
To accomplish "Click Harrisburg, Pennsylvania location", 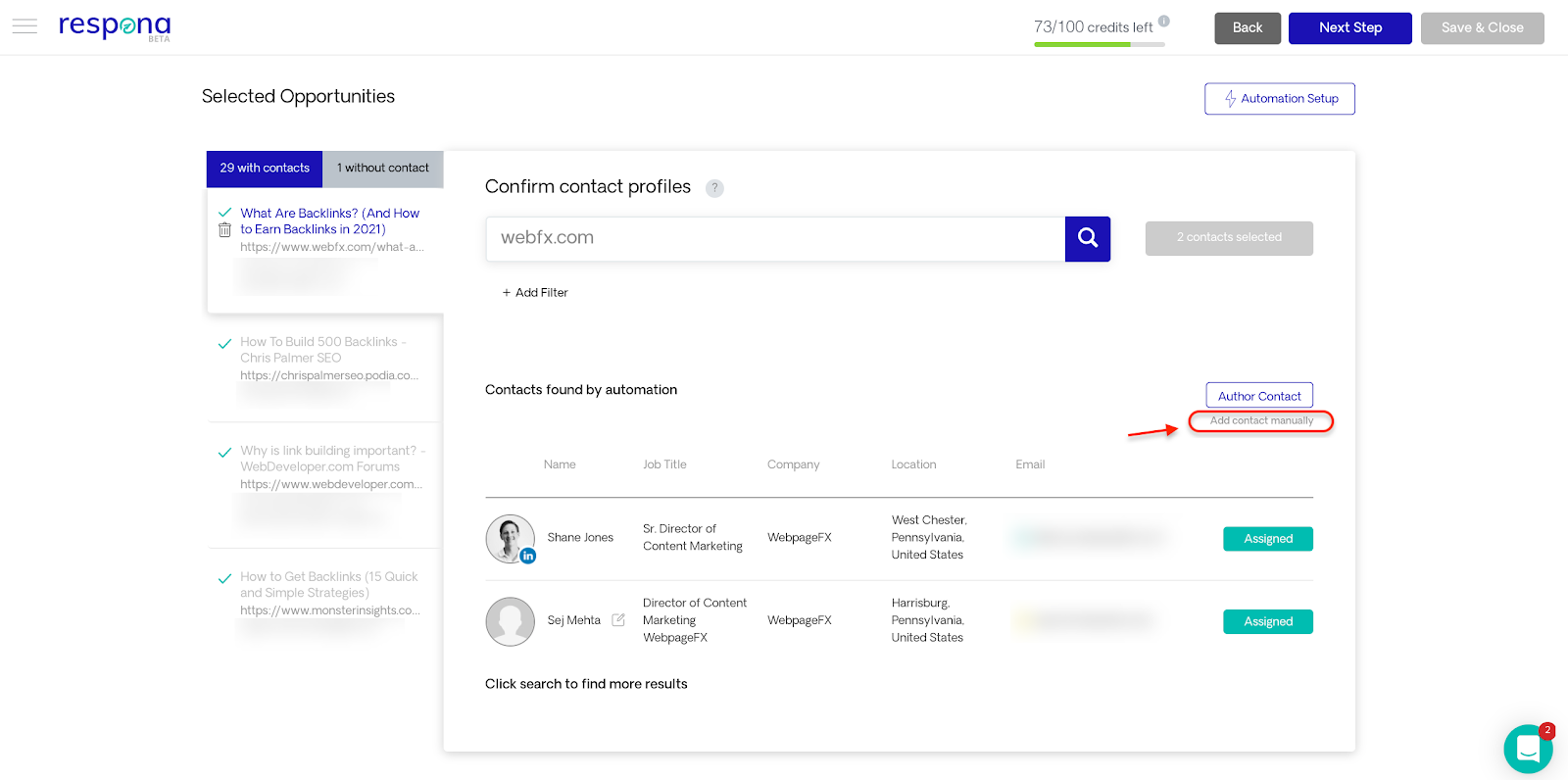I will point(927,620).
